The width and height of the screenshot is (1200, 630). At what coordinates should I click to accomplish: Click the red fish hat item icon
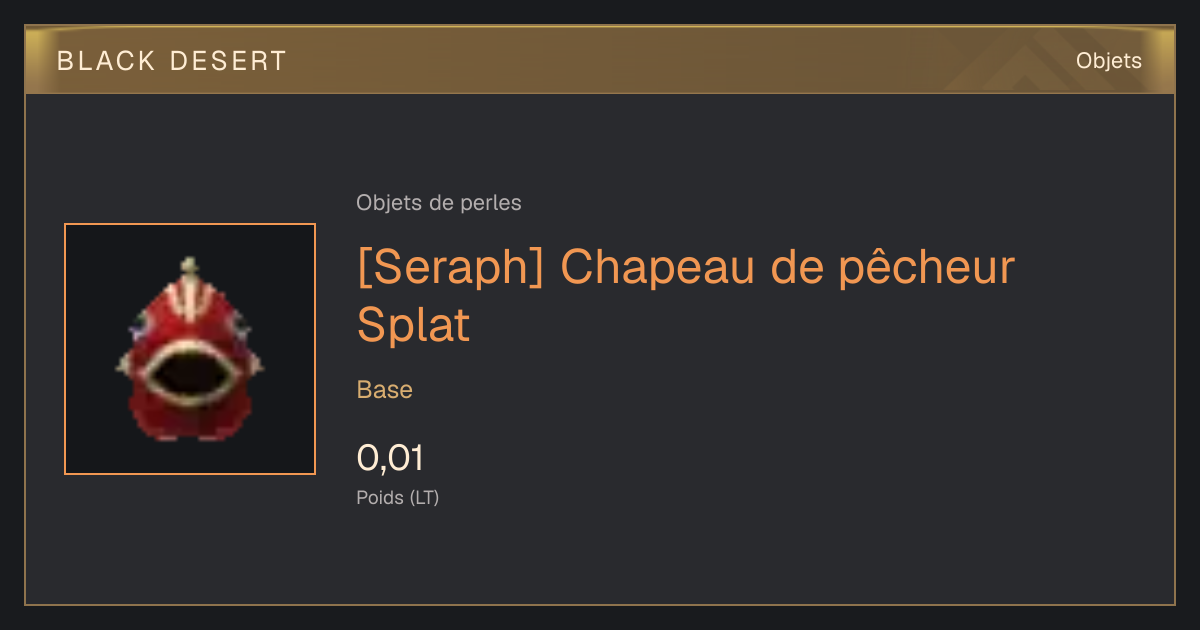point(190,350)
